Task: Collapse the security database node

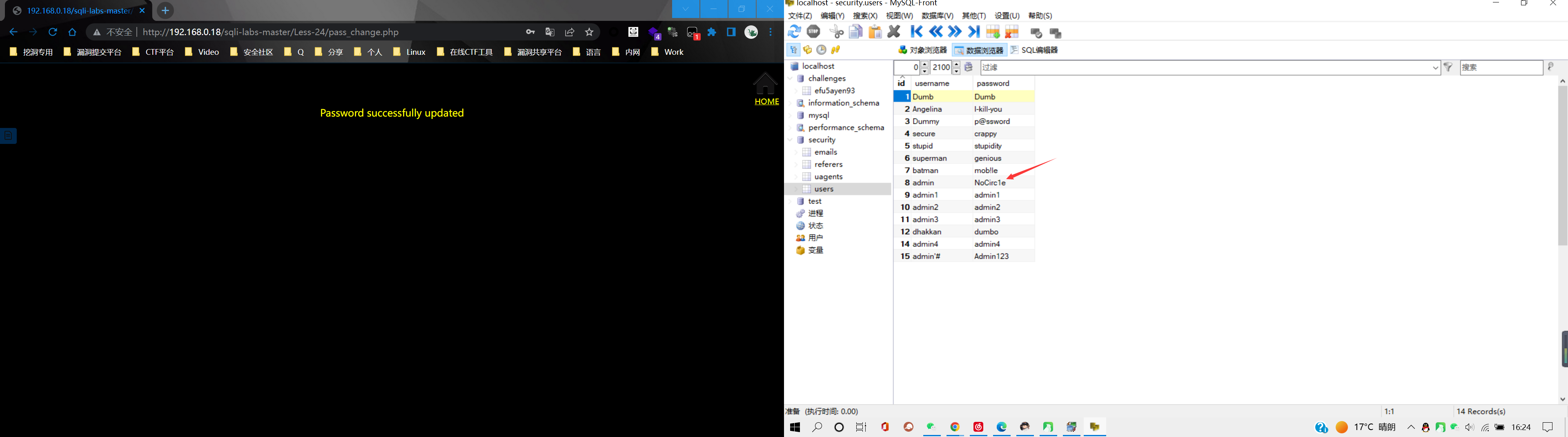Action: point(790,139)
